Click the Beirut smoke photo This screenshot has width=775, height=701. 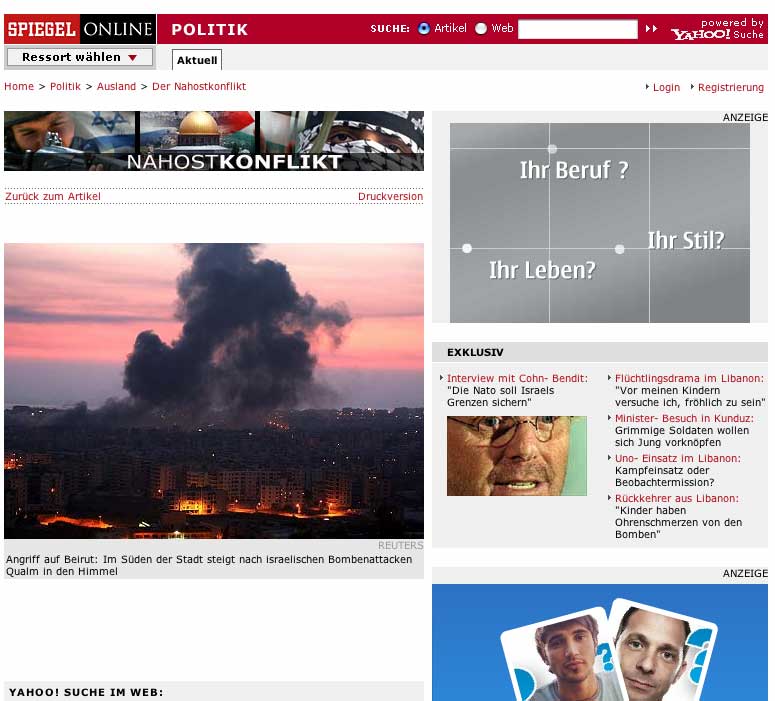click(x=213, y=390)
